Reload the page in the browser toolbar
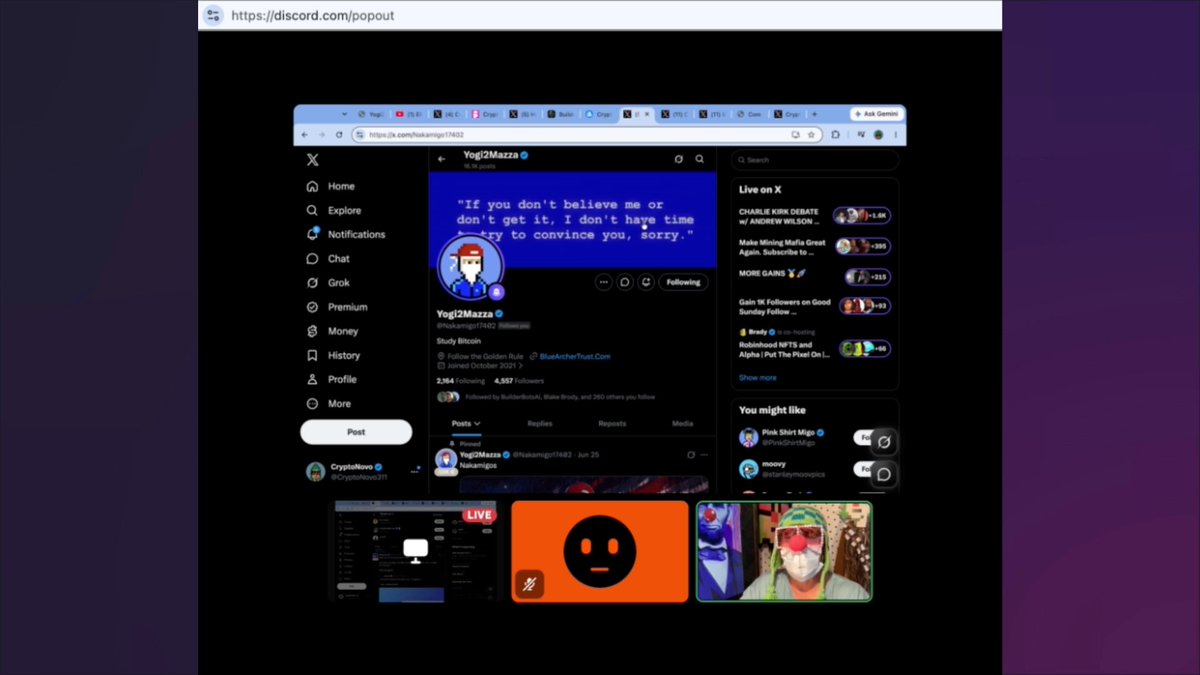This screenshot has height=675, width=1200. [x=339, y=135]
